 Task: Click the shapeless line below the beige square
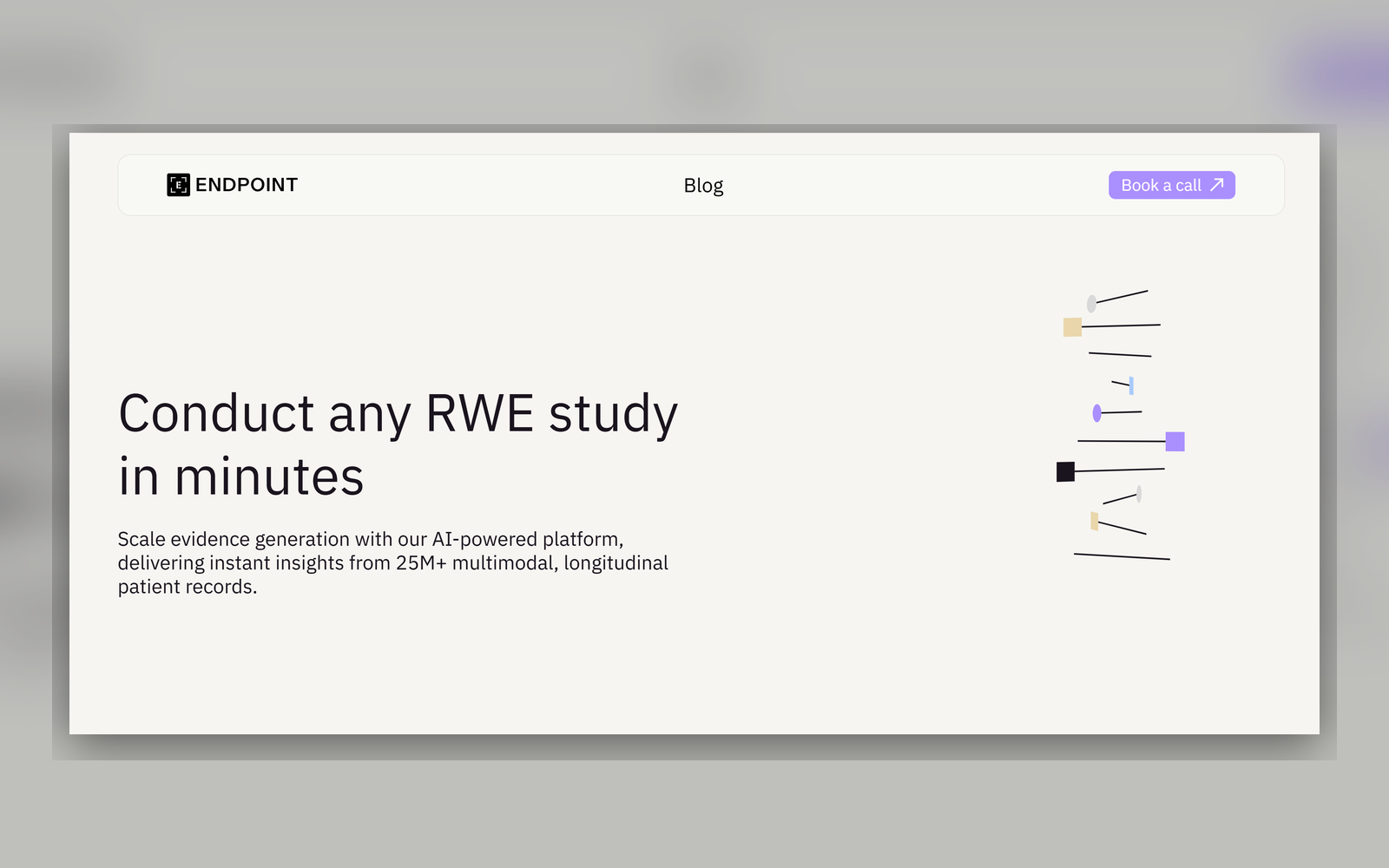[1120, 354]
